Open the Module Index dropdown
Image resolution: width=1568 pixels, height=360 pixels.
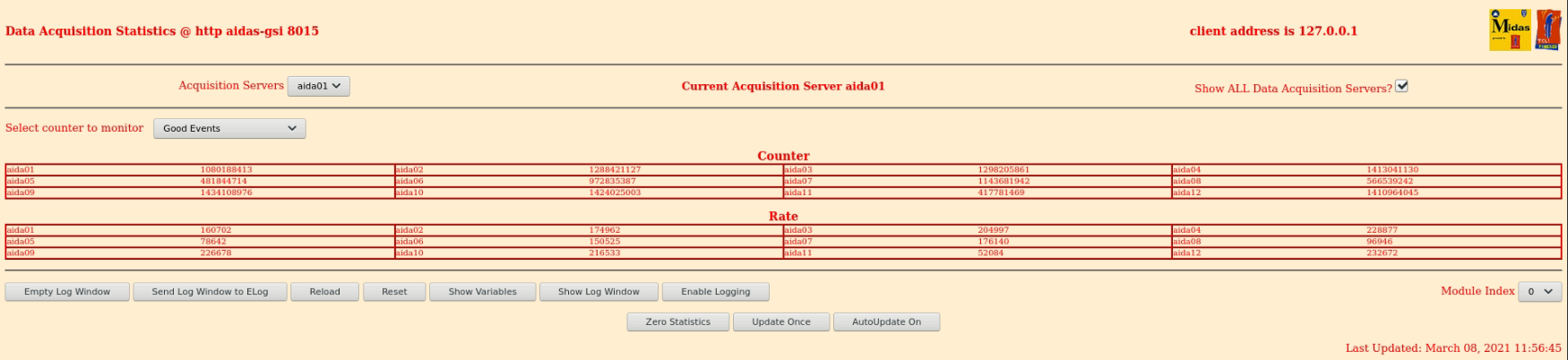tap(1540, 291)
